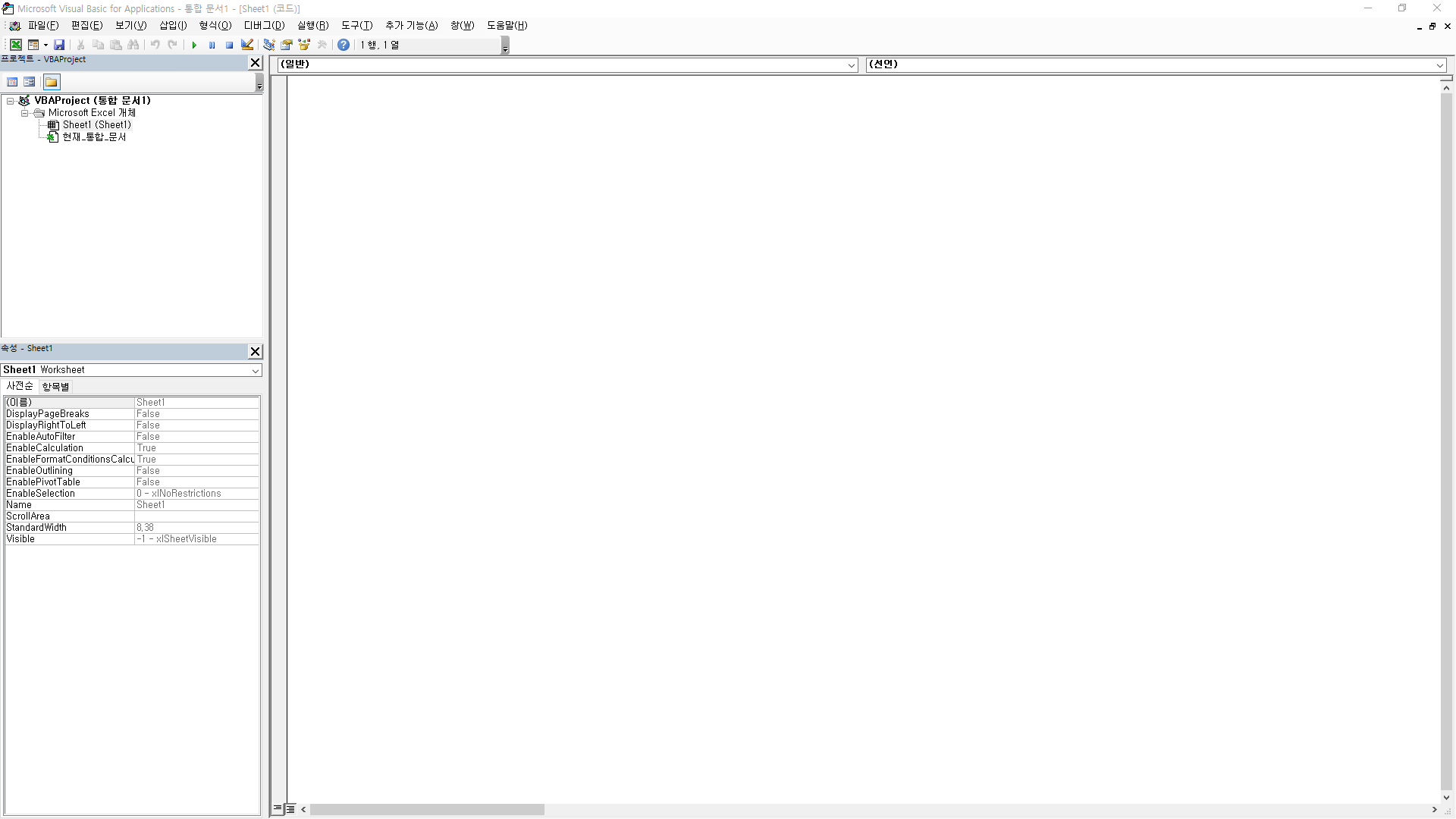The width and height of the screenshot is (1456, 819).
Task: Click the Save workbook toolbar icon
Action: coord(59,45)
